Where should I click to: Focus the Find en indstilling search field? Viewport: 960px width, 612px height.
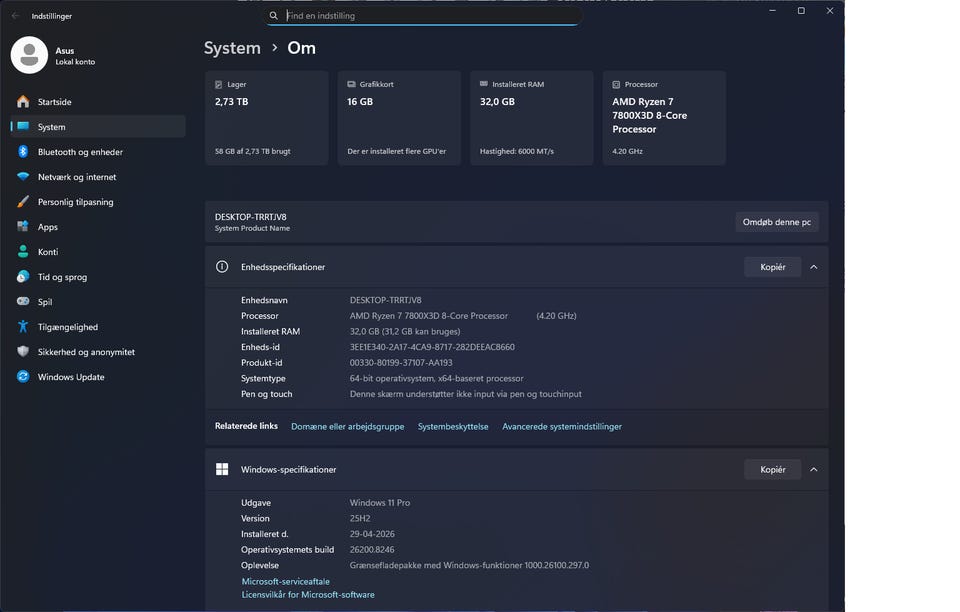click(423, 16)
